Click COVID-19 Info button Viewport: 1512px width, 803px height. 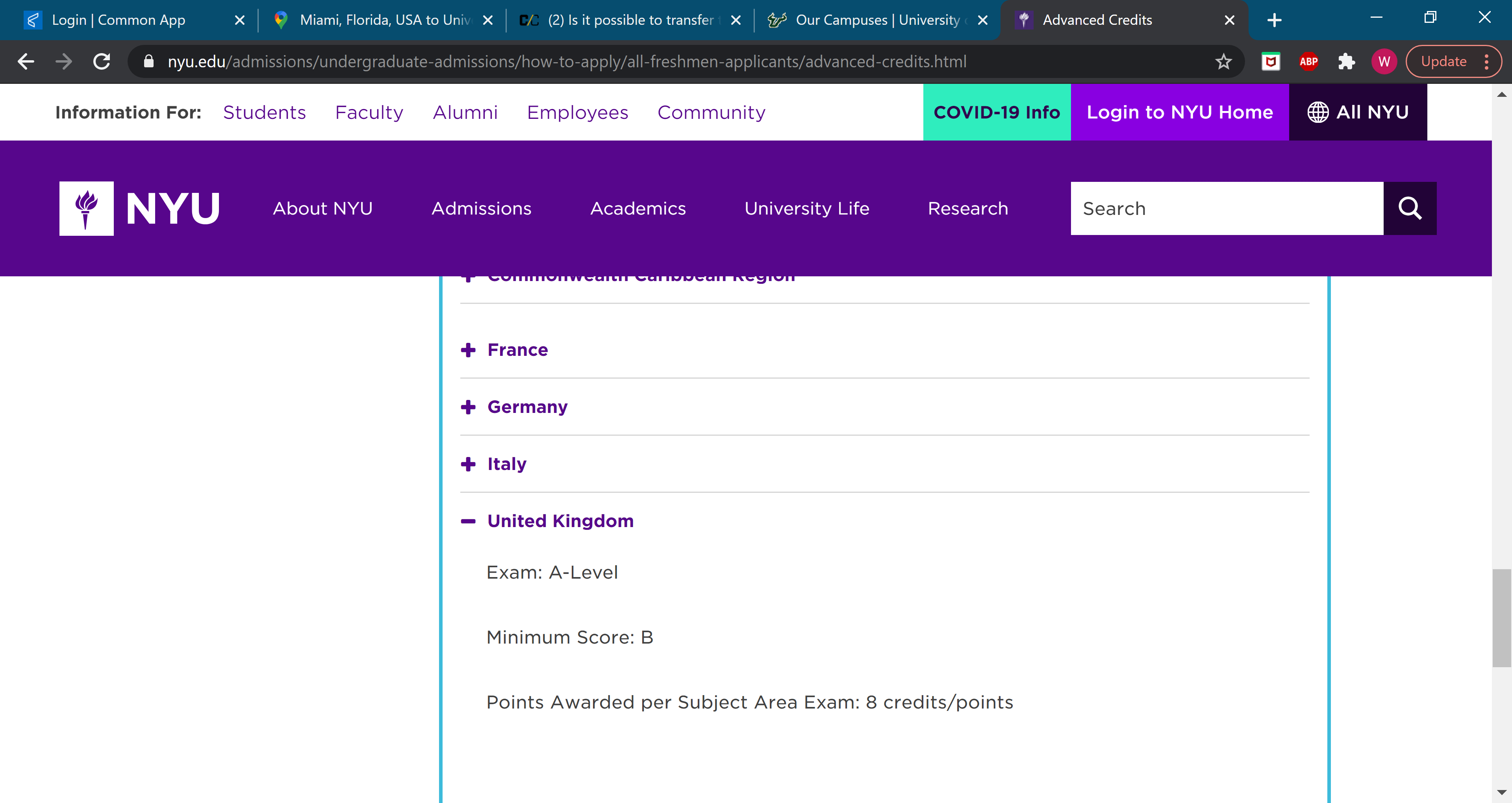(996, 112)
